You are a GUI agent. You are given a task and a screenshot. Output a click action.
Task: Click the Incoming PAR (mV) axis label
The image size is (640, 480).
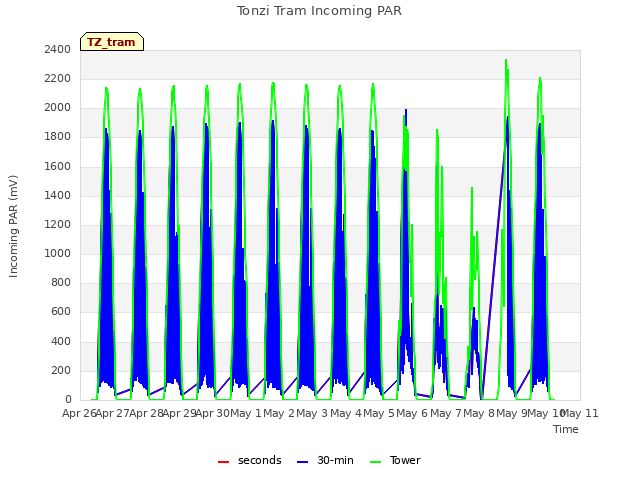(x=13, y=227)
